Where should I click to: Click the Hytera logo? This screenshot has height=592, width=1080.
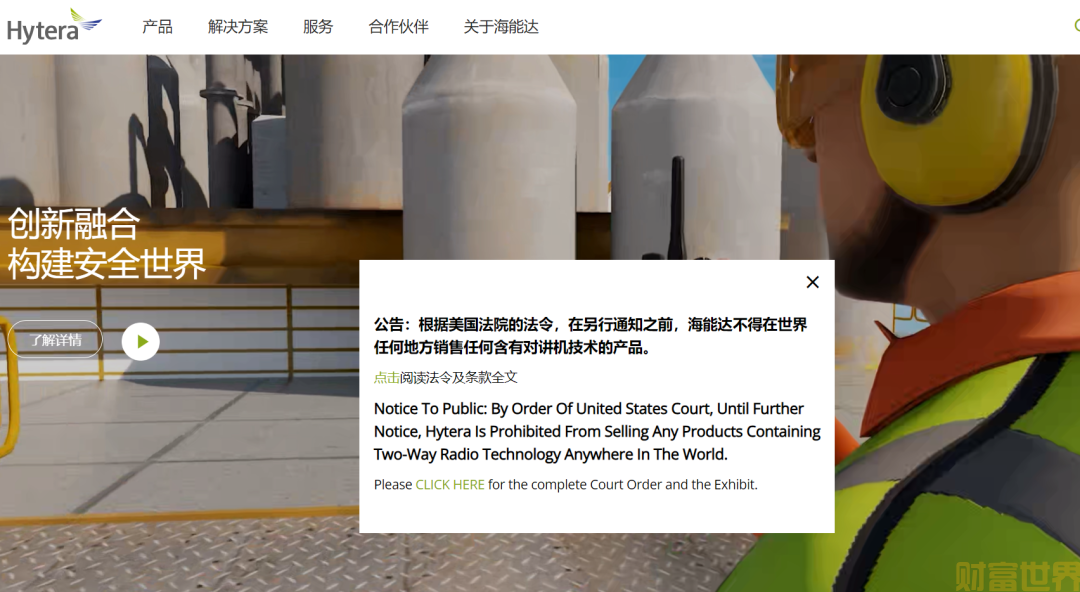point(54,27)
